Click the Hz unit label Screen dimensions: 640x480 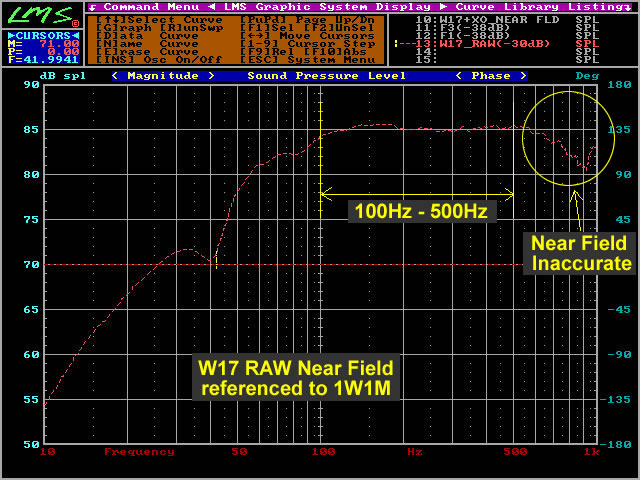pyautogui.click(x=415, y=452)
